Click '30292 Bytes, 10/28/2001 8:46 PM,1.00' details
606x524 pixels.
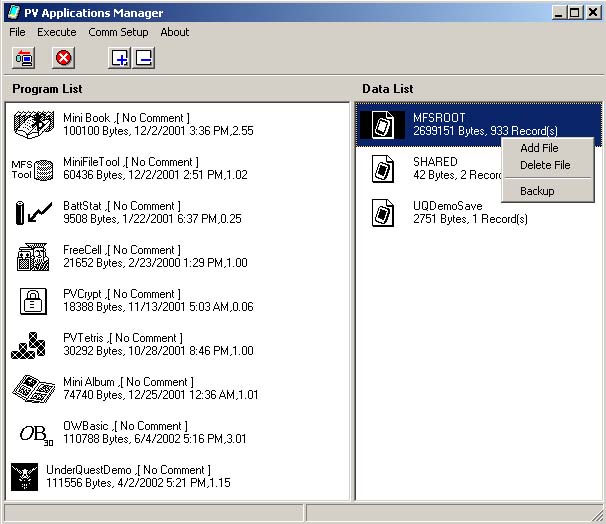(x=158, y=351)
